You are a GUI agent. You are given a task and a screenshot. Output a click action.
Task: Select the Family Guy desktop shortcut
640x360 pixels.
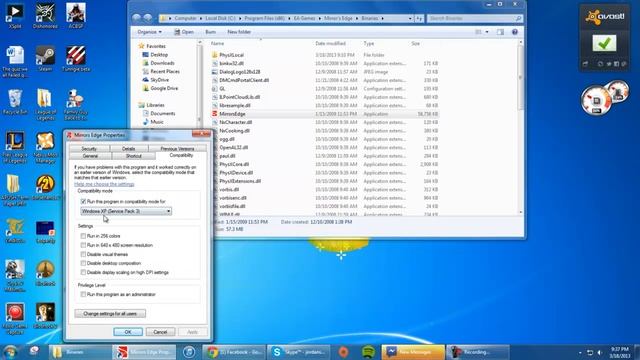click(x=76, y=104)
